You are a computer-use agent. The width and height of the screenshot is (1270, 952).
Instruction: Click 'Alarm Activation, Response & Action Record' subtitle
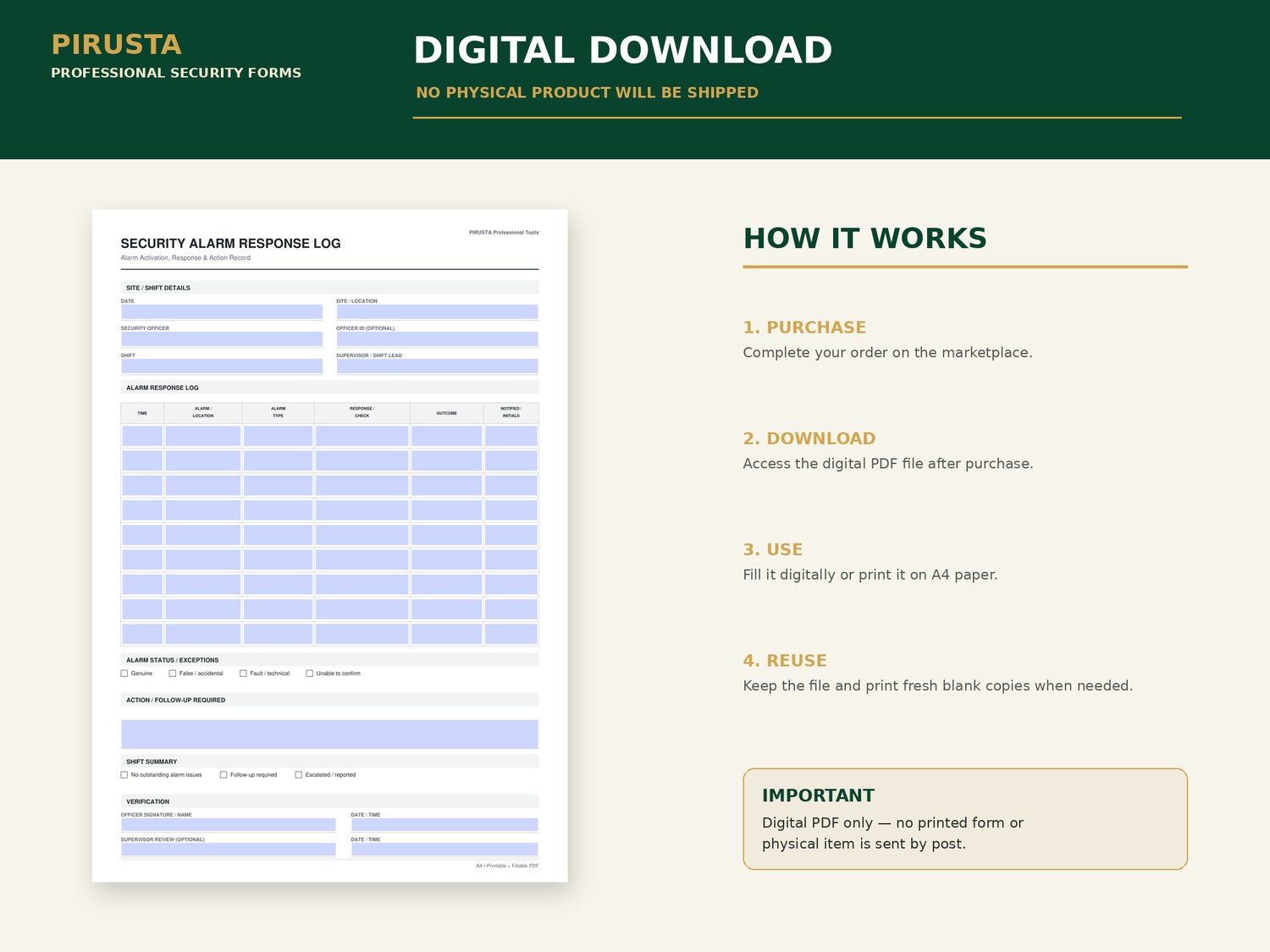pyautogui.click(x=185, y=258)
